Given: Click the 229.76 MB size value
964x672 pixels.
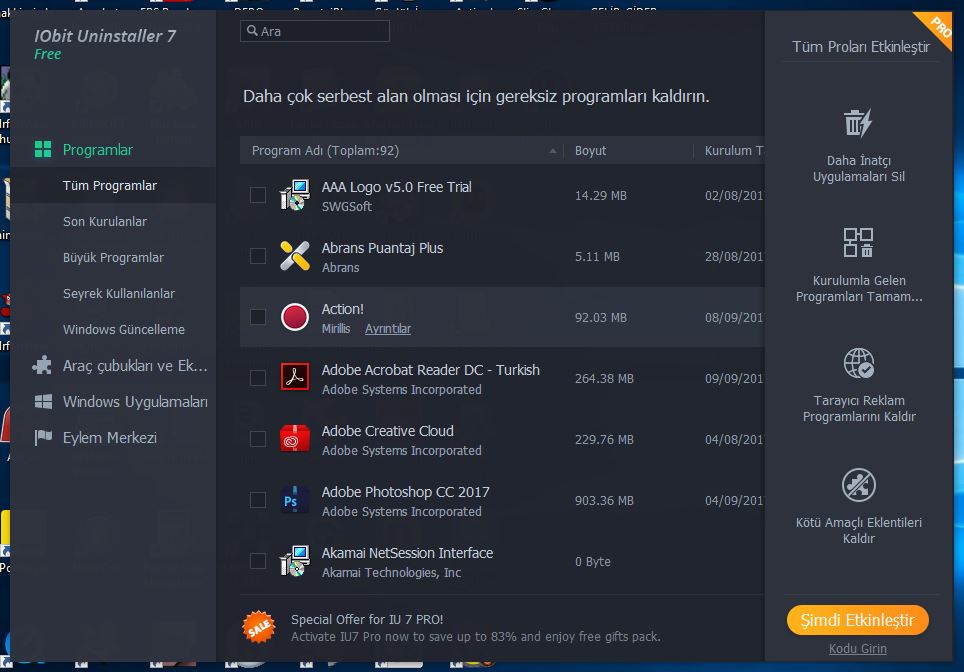Looking at the screenshot, I should 604,440.
